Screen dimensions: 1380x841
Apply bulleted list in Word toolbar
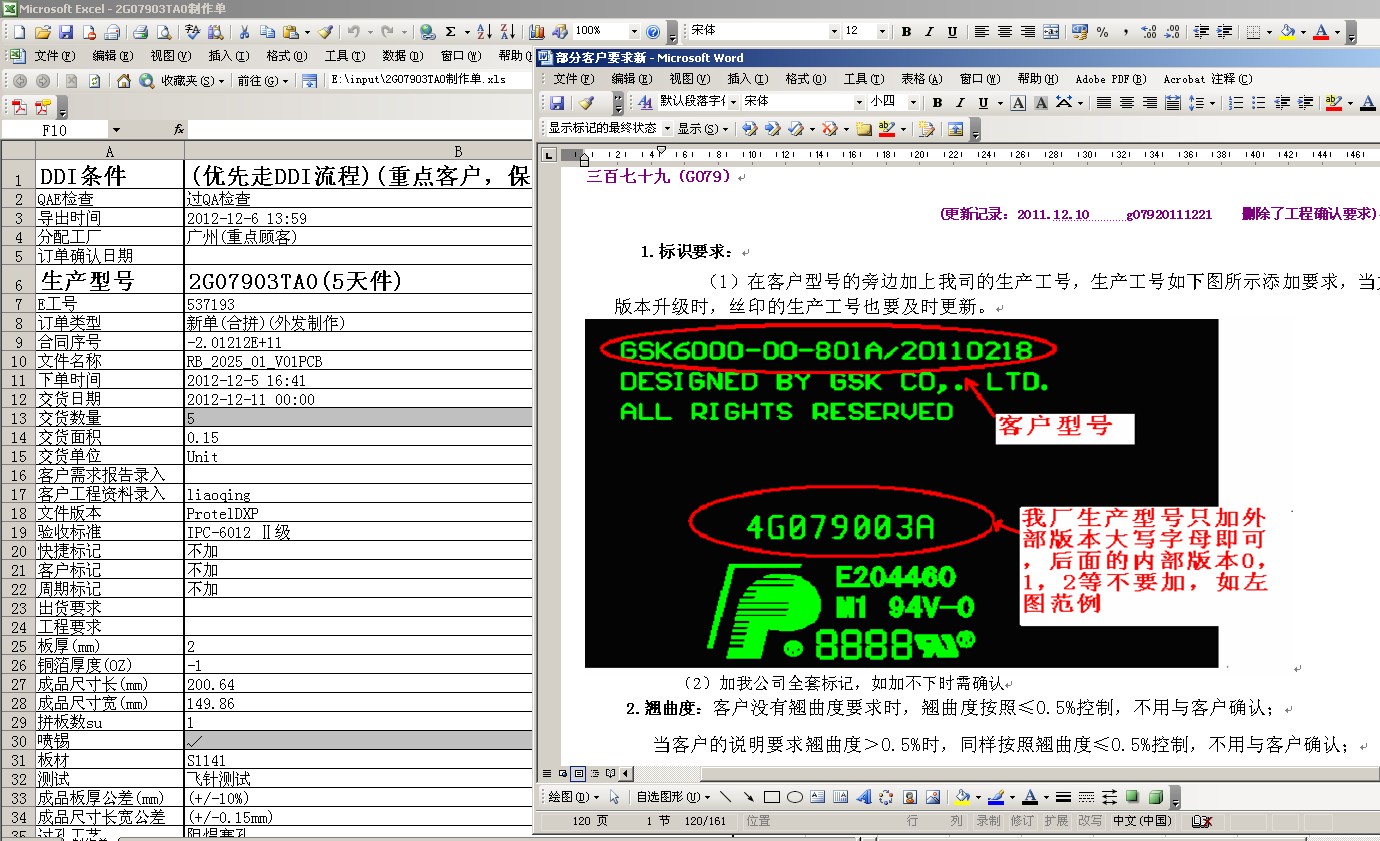coord(1258,102)
